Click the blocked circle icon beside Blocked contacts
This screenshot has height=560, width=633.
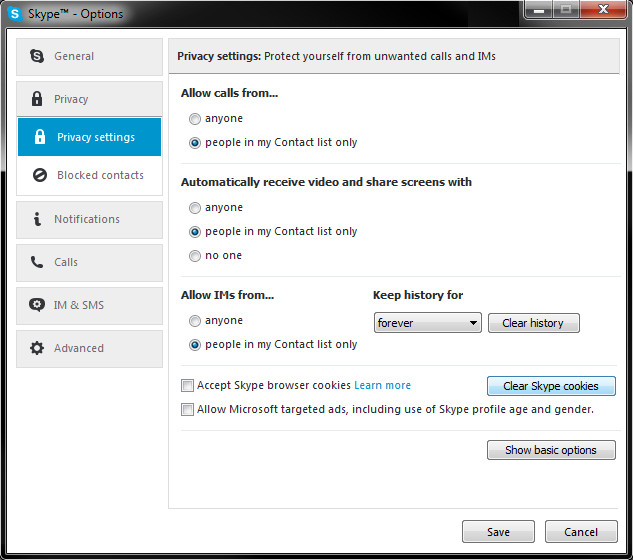40,175
